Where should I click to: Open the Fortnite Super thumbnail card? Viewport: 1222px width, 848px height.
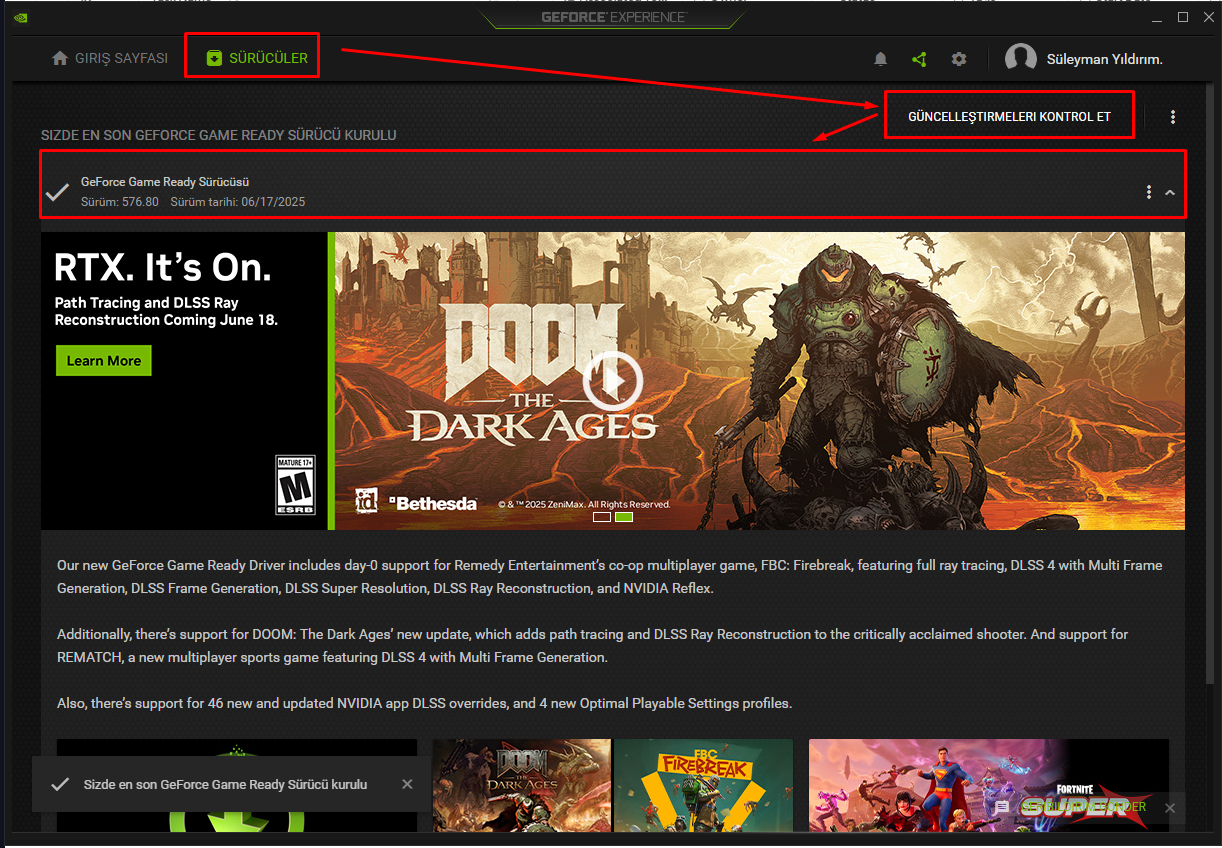pyautogui.click(x=989, y=785)
